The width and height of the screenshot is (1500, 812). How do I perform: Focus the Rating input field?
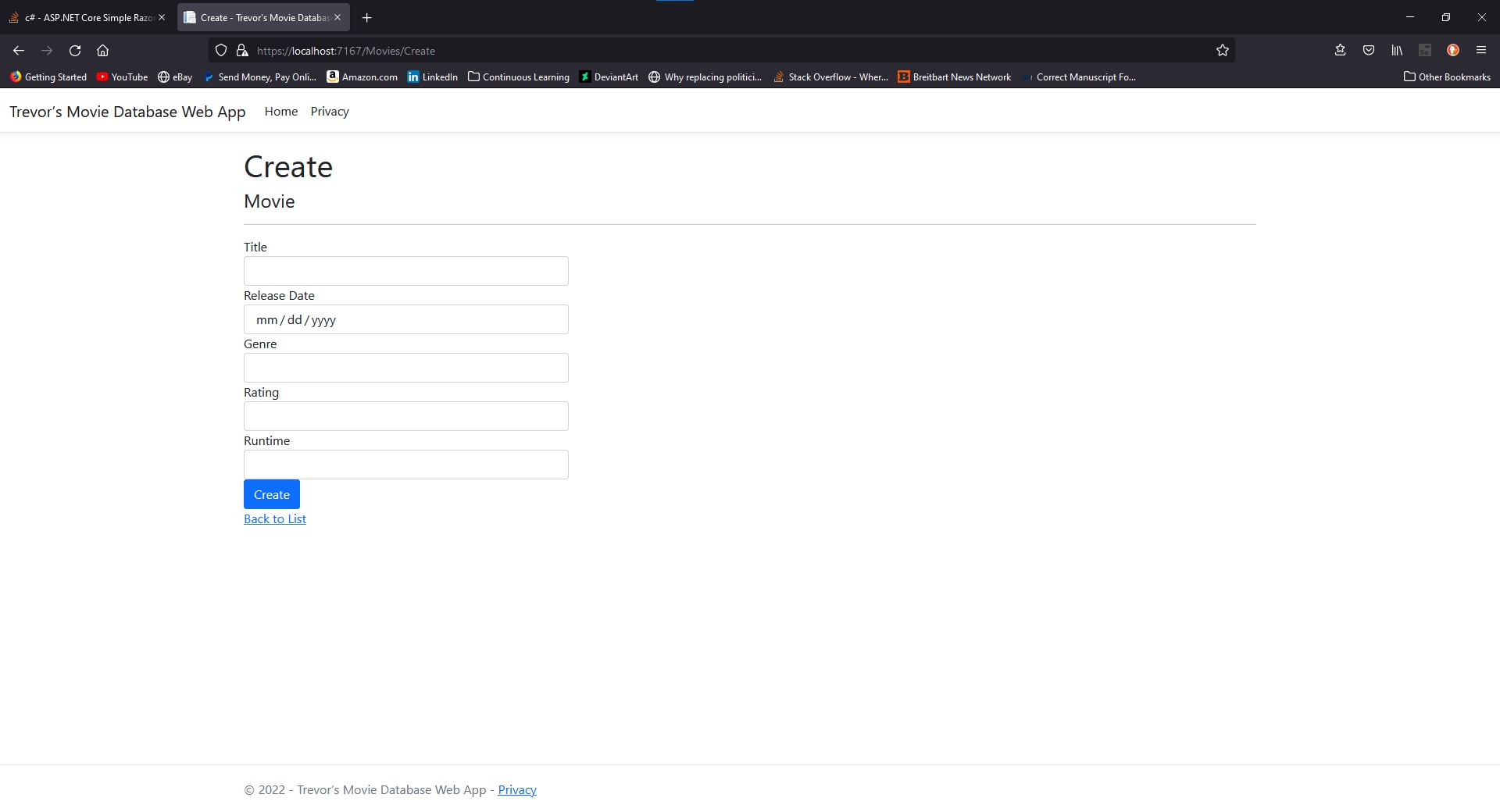[406, 416]
